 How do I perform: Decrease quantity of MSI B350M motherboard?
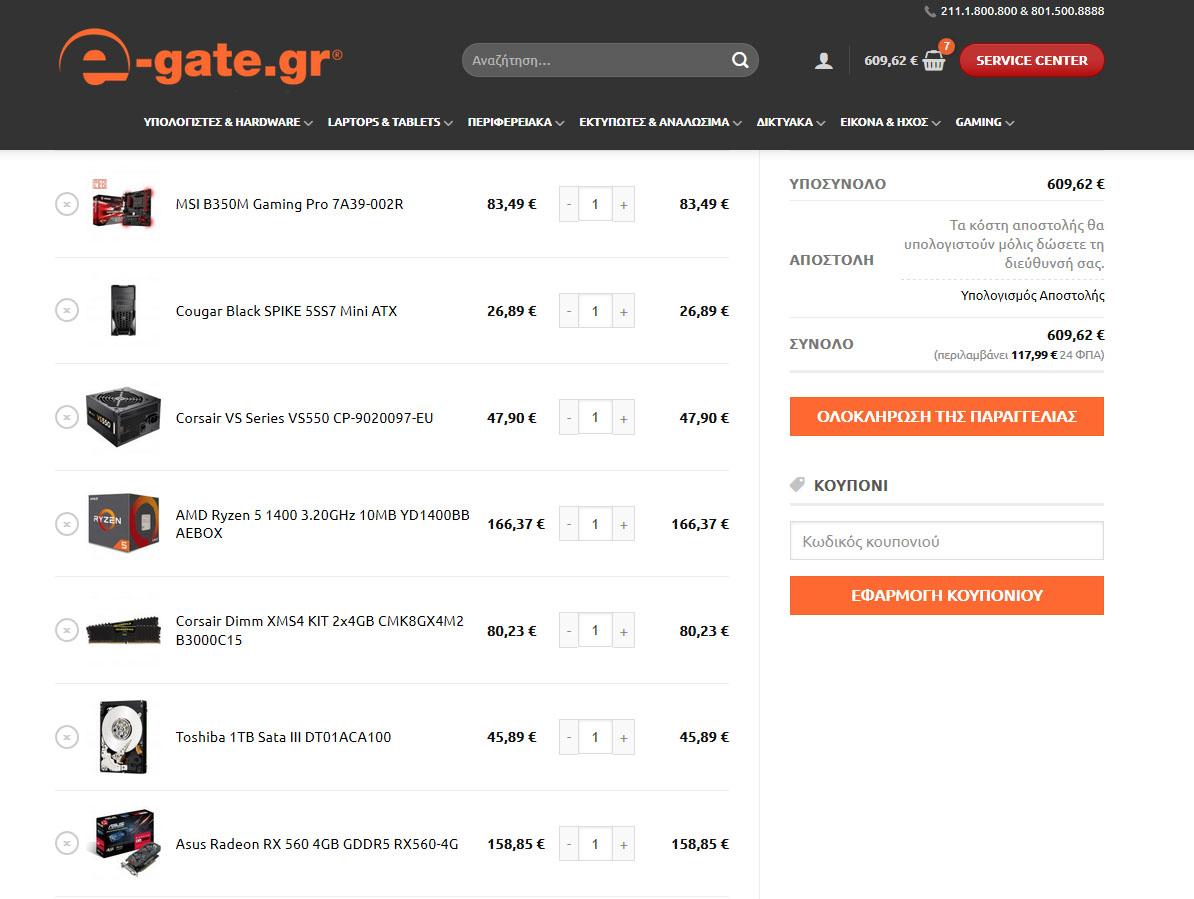tap(569, 205)
